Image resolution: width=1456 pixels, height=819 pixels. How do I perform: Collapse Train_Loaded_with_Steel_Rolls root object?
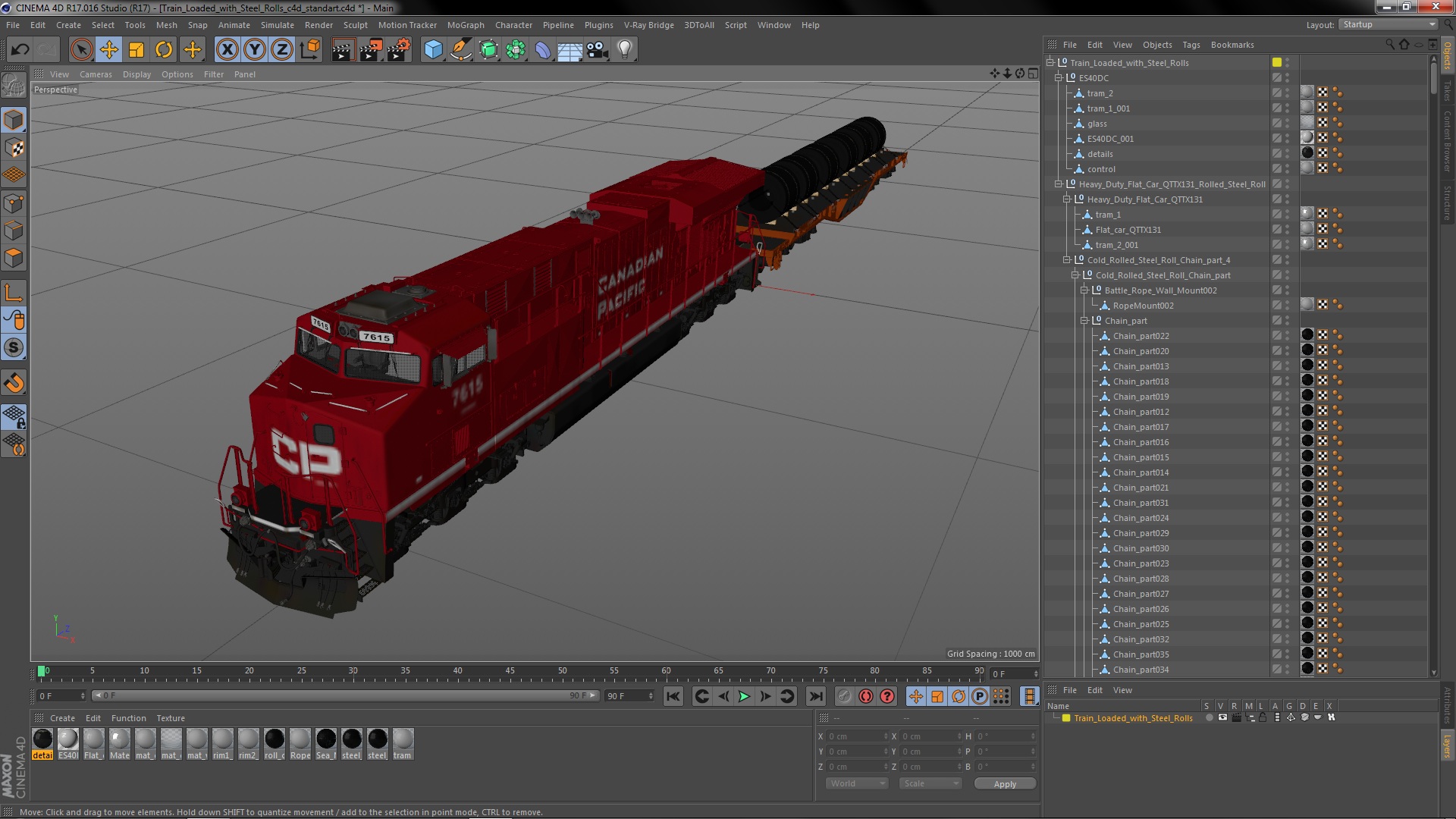(1051, 63)
